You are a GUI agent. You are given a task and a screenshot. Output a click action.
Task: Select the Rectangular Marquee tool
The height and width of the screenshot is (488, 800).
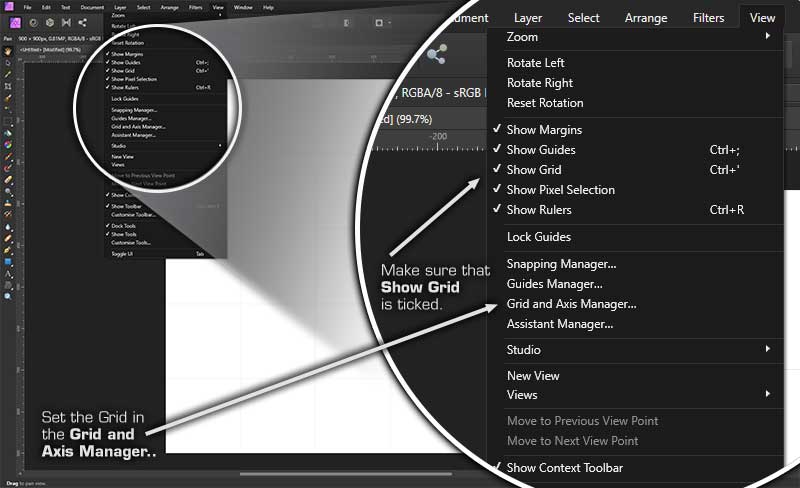(x=8, y=121)
